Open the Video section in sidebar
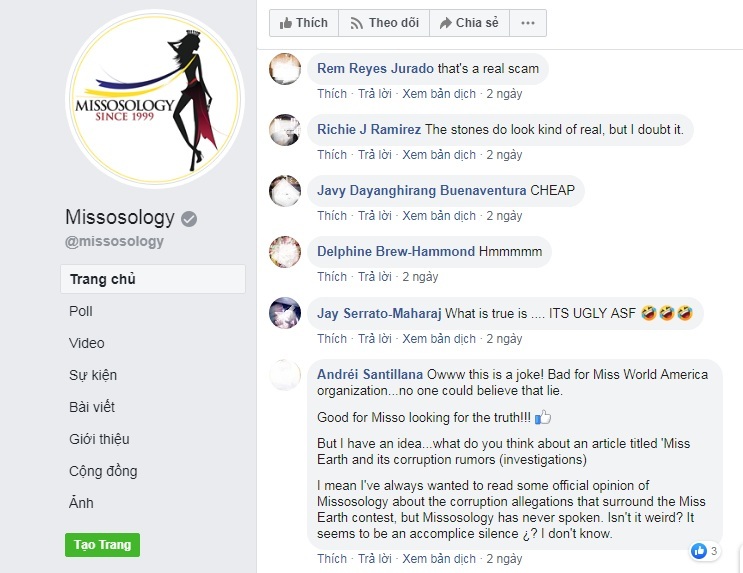This screenshot has width=743, height=573. click(87, 343)
